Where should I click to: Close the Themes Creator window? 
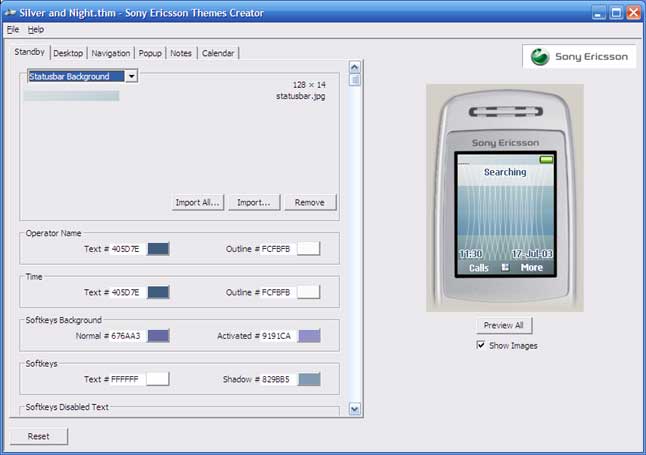tap(634, 13)
